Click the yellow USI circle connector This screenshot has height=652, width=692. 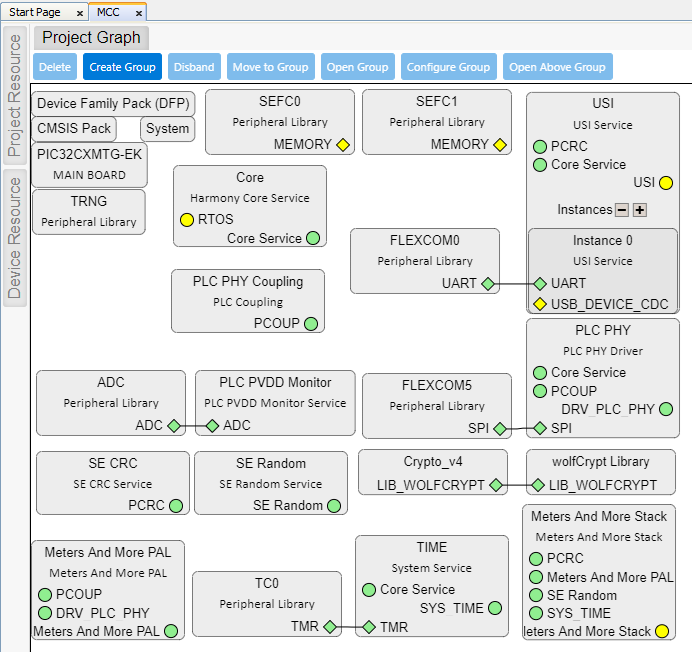pyautogui.click(x=666, y=183)
